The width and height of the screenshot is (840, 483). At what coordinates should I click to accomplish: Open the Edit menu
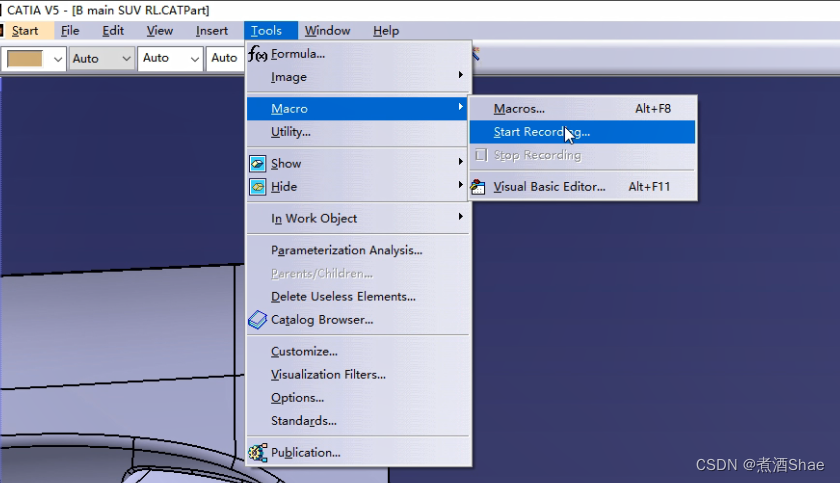(x=113, y=31)
